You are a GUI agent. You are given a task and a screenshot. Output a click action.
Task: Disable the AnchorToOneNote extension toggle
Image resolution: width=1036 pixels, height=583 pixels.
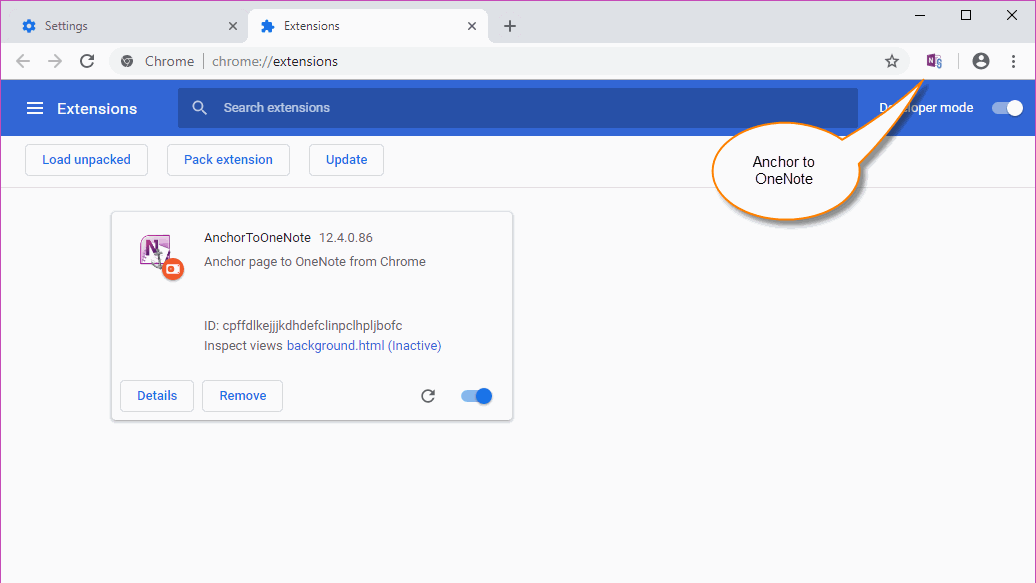(x=476, y=396)
